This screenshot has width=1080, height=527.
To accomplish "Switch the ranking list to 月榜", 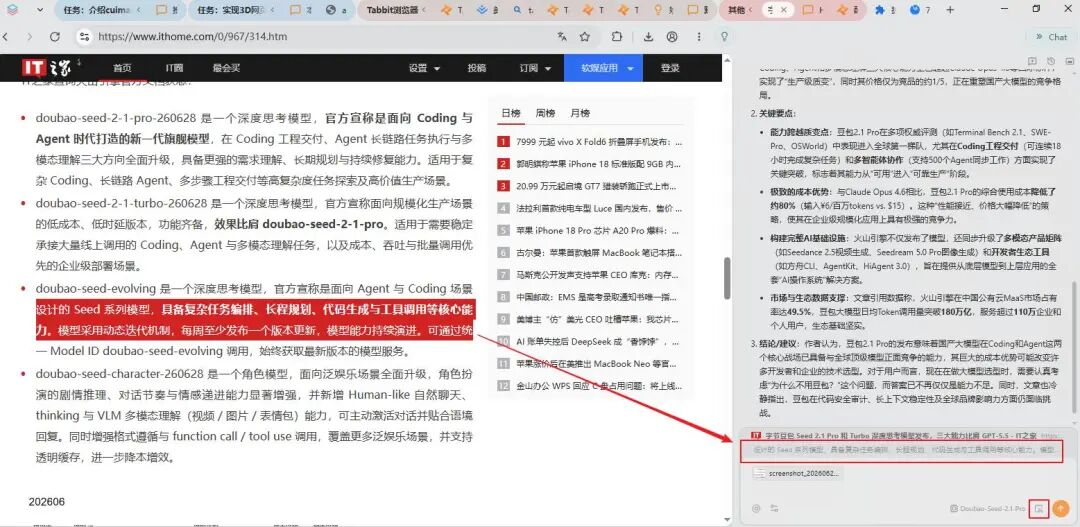I will click(580, 113).
